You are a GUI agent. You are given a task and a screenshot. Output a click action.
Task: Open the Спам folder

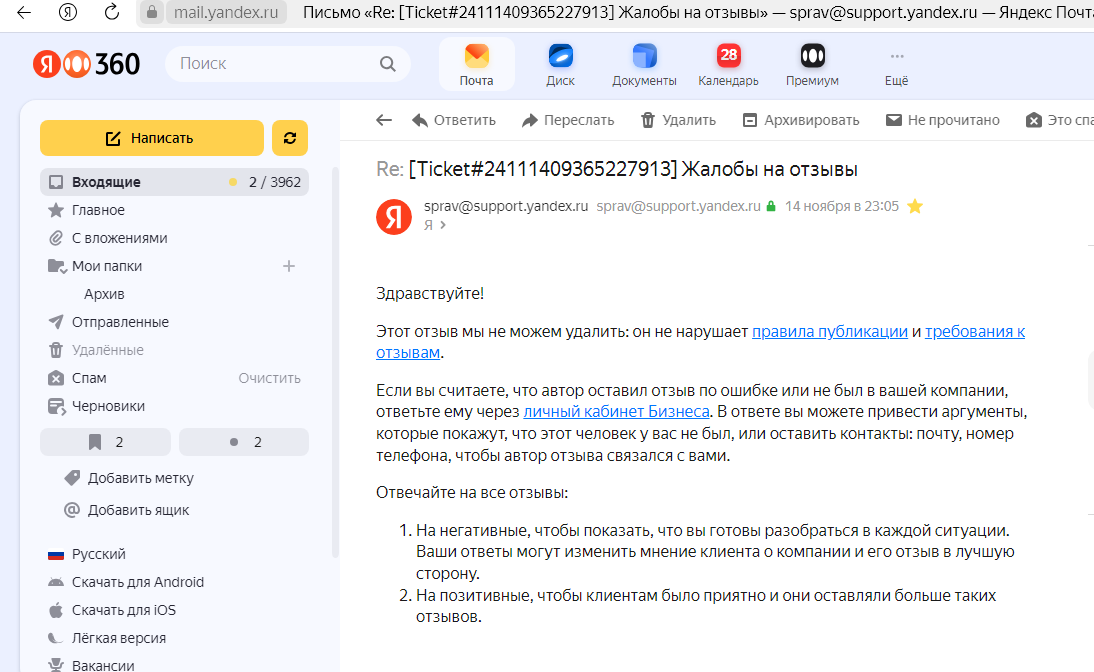tap(89, 378)
